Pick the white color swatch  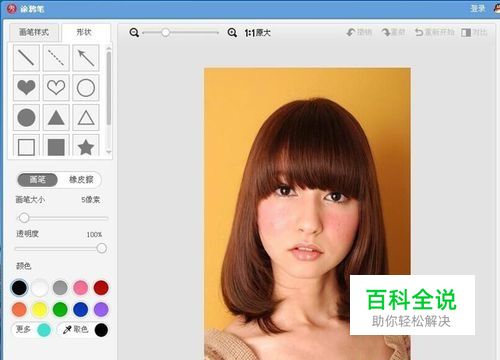point(40,287)
